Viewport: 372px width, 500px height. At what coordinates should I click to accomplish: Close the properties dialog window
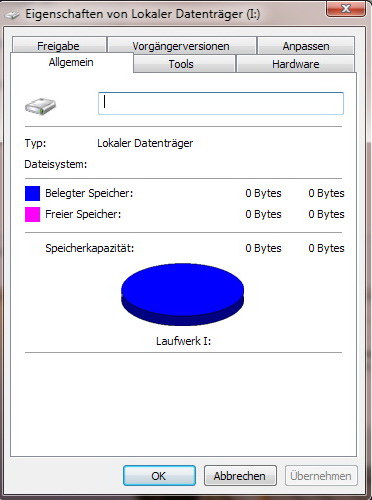(x=345, y=8)
